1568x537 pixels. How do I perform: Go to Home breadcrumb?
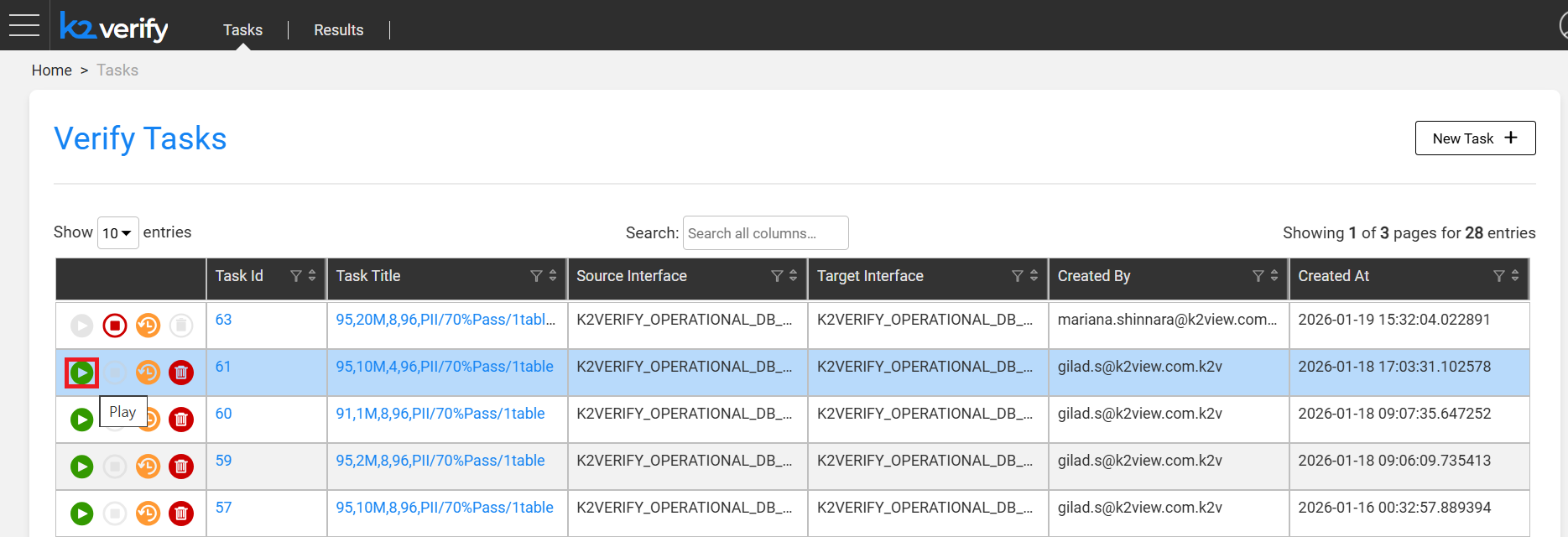pyautogui.click(x=52, y=70)
